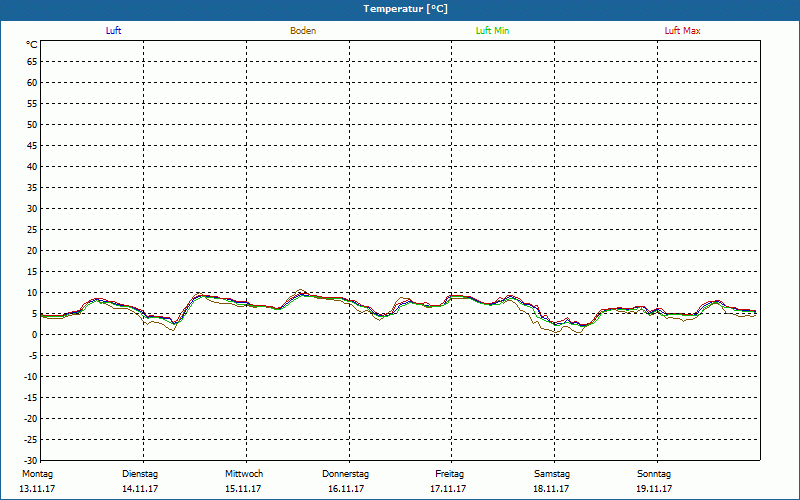Select the 'Donnerstag' day label

pyautogui.click(x=345, y=474)
